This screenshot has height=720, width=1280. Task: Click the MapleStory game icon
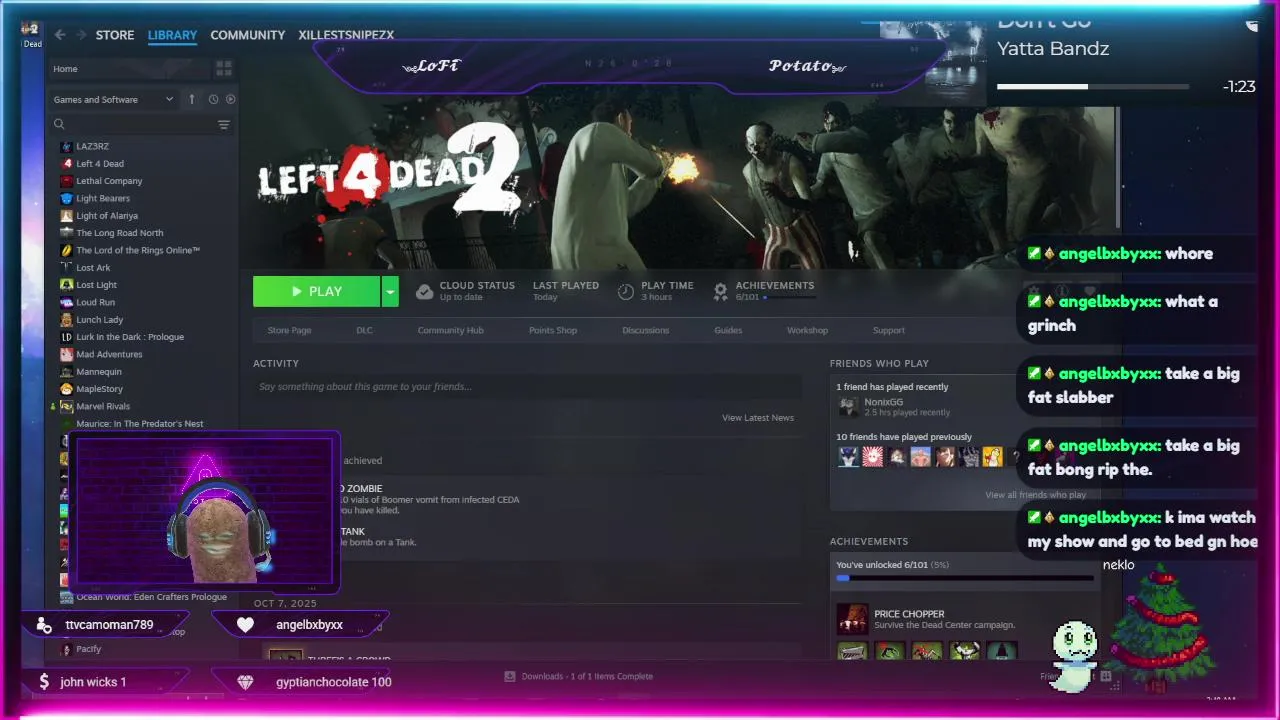click(x=67, y=389)
